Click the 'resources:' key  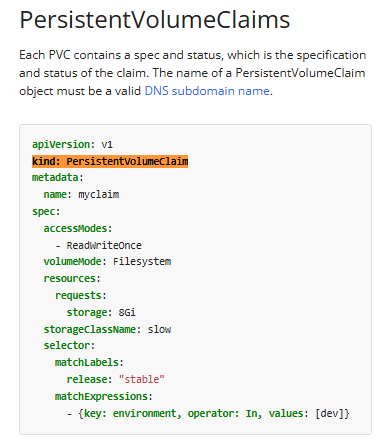[x=72, y=278]
